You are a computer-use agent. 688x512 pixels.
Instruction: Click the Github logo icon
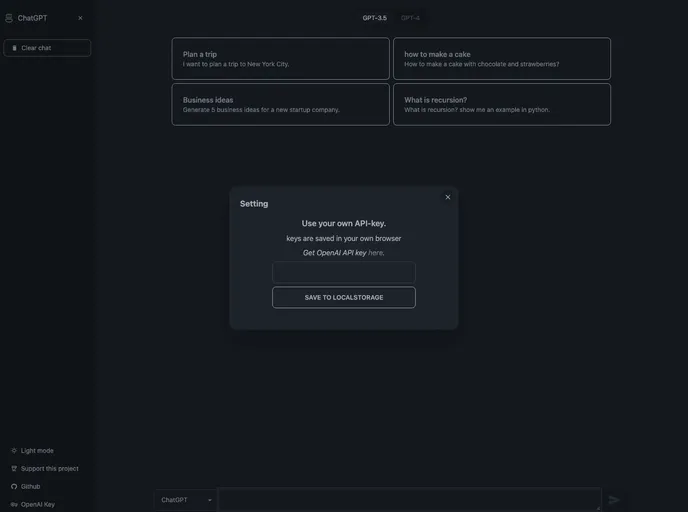(x=14, y=487)
